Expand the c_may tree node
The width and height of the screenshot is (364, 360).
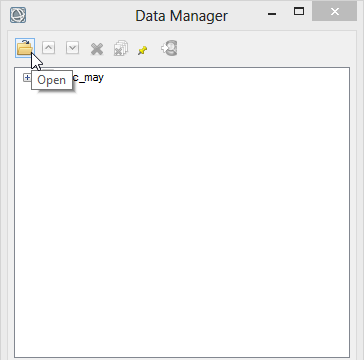(27, 78)
